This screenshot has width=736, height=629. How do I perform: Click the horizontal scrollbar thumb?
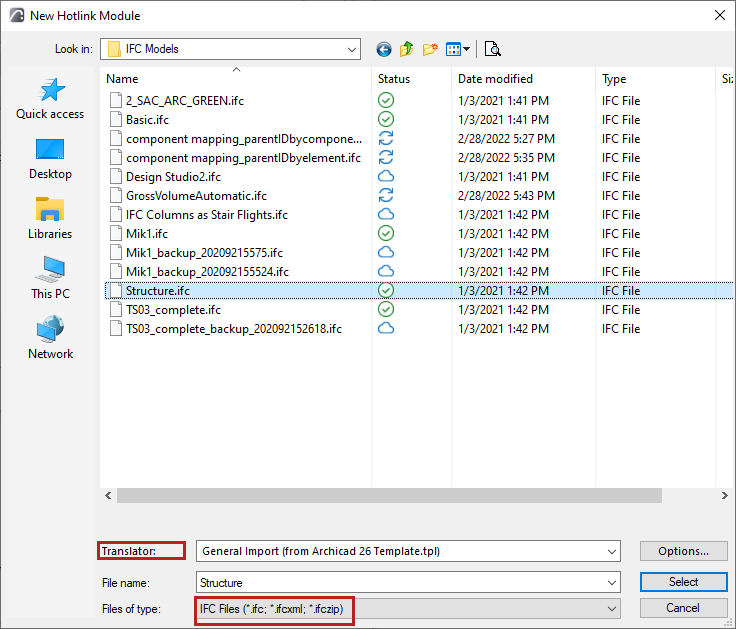point(389,496)
